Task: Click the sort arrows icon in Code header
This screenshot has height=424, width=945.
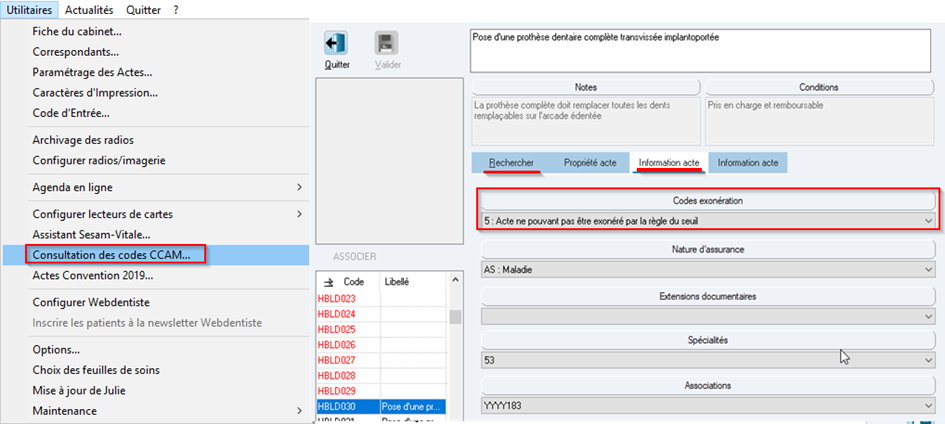Action: click(329, 282)
